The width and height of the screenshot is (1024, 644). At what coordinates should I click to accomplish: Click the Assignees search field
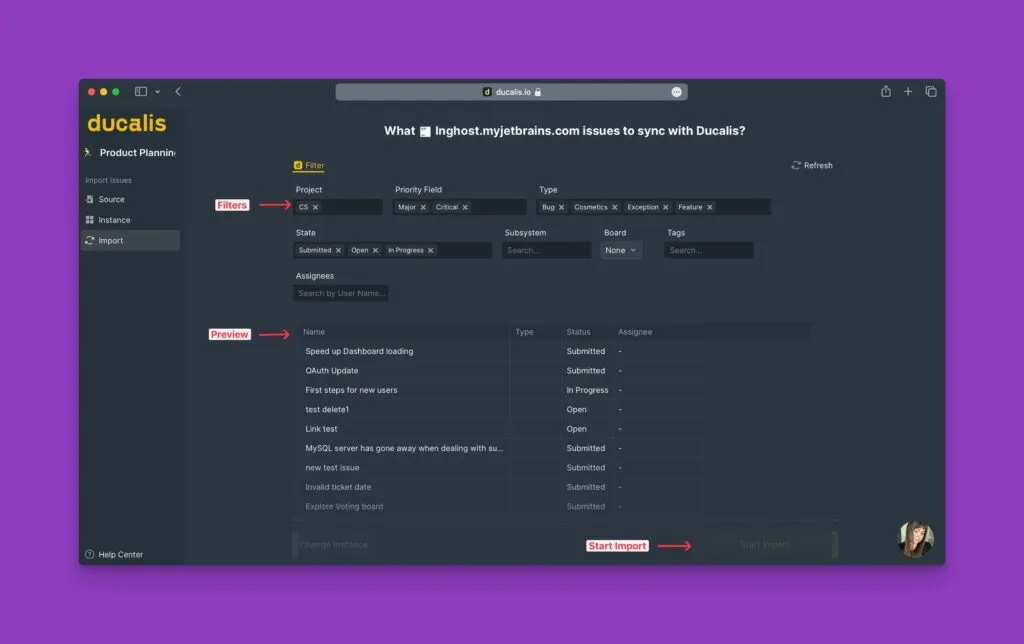(x=341, y=294)
